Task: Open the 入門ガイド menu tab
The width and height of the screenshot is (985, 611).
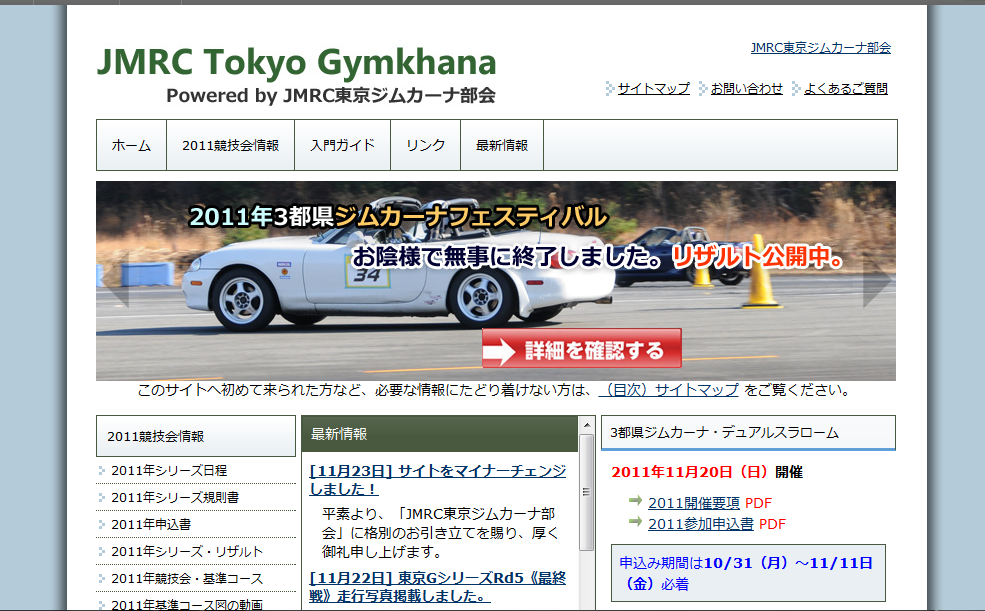Action: (x=342, y=145)
